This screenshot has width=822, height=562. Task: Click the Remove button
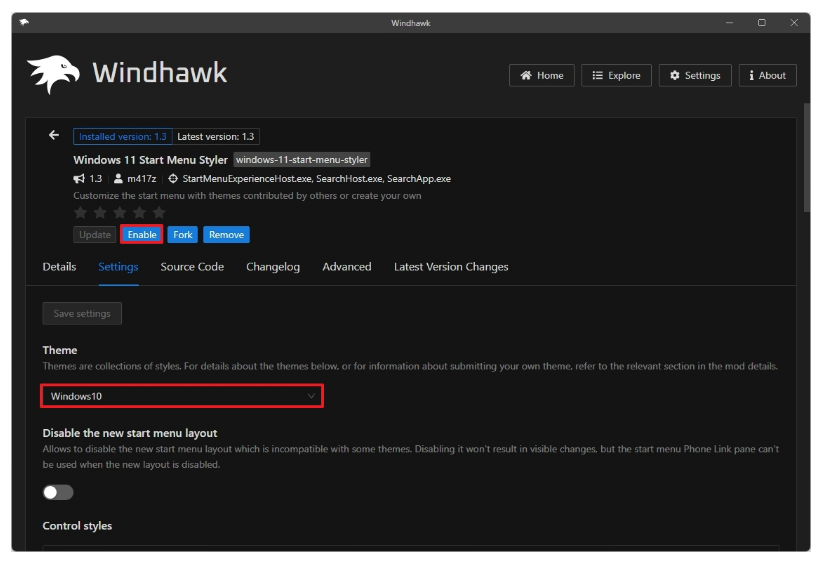[226, 235]
